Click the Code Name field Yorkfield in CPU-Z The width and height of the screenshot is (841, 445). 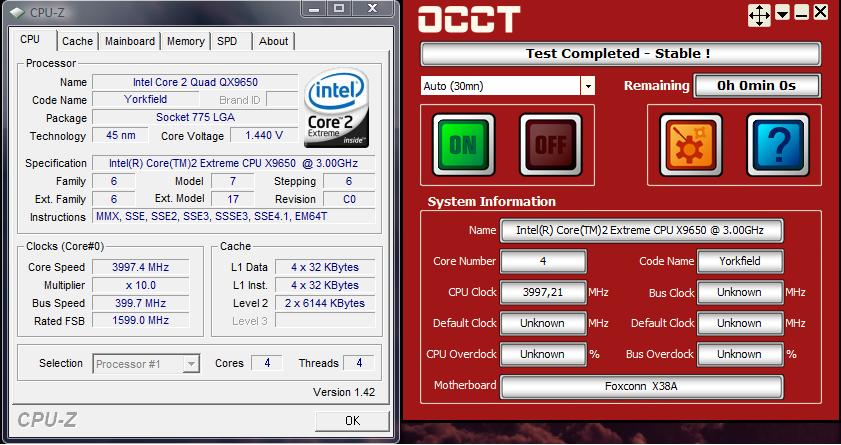tap(145, 99)
